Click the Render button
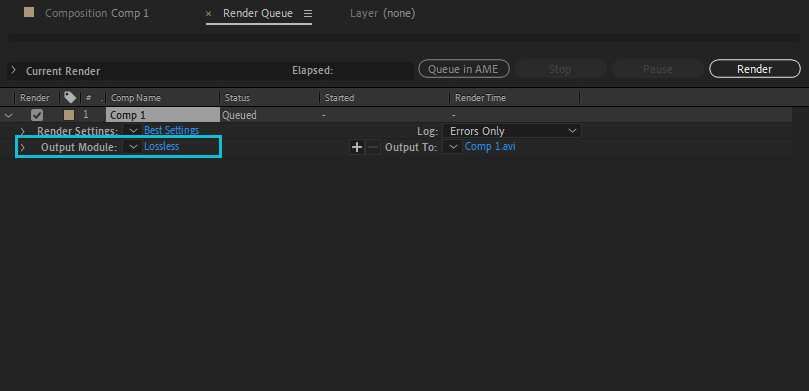The height and width of the screenshot is (391, 809). [755, 69]
